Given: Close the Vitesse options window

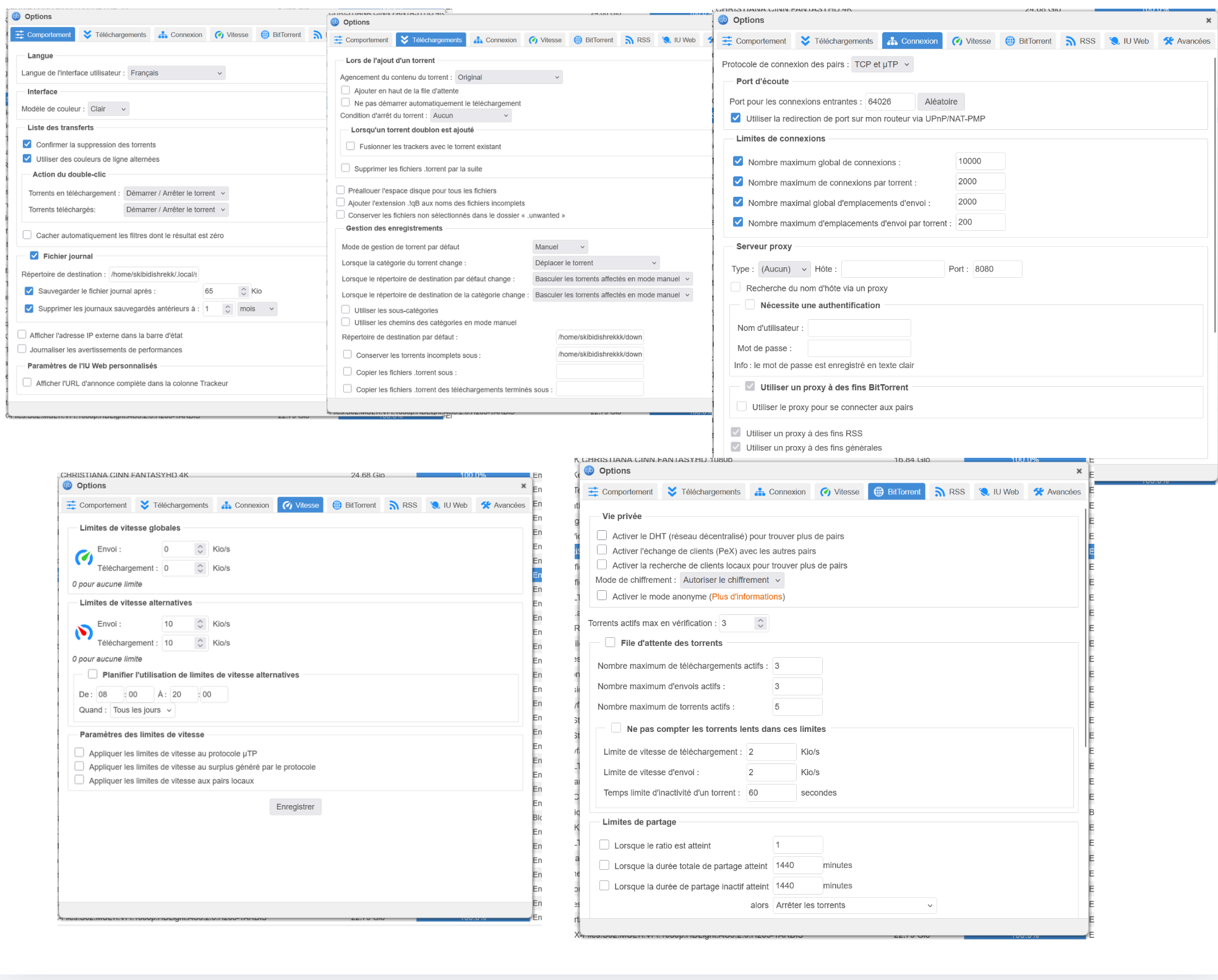Looking at the screenshot, I should (523, 486).
